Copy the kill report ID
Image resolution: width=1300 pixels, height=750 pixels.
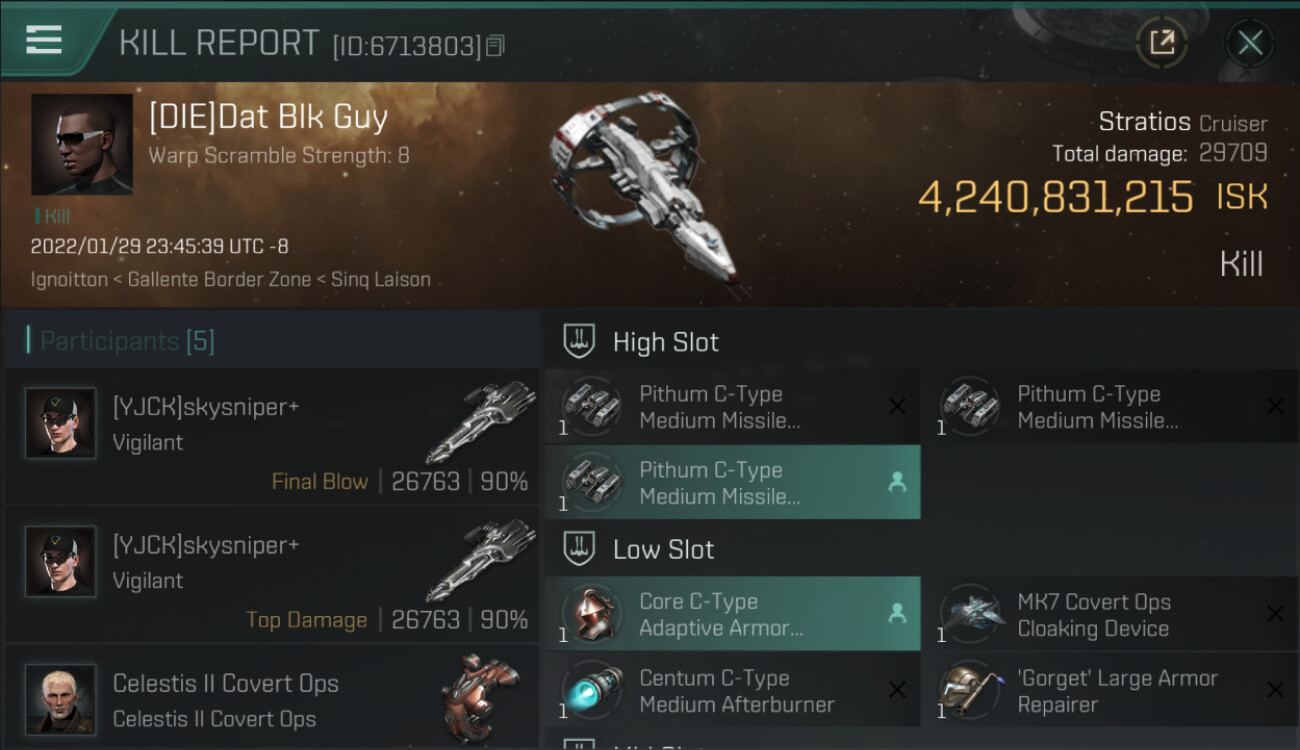point(496,45)
